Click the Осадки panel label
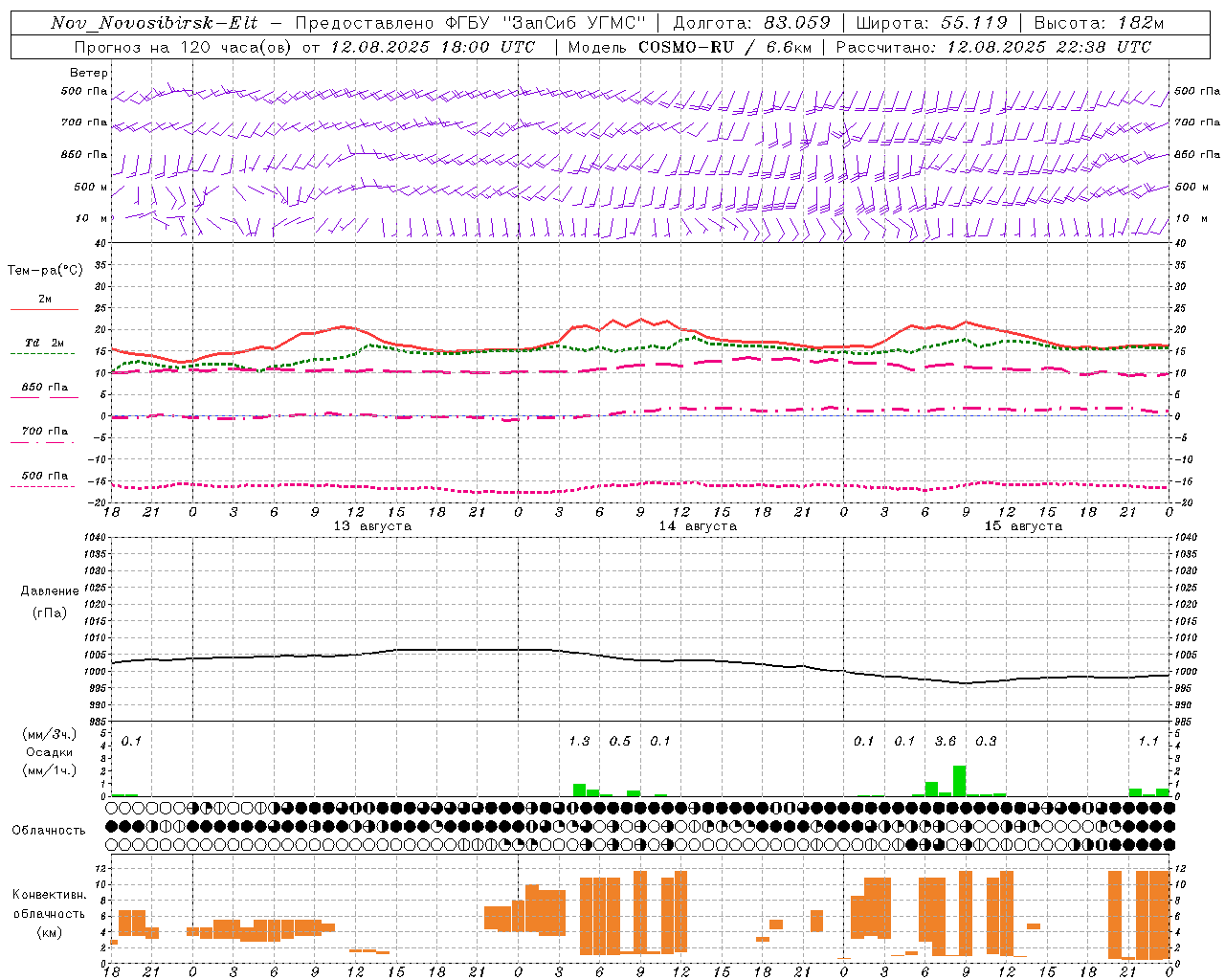 pos(49,752)
